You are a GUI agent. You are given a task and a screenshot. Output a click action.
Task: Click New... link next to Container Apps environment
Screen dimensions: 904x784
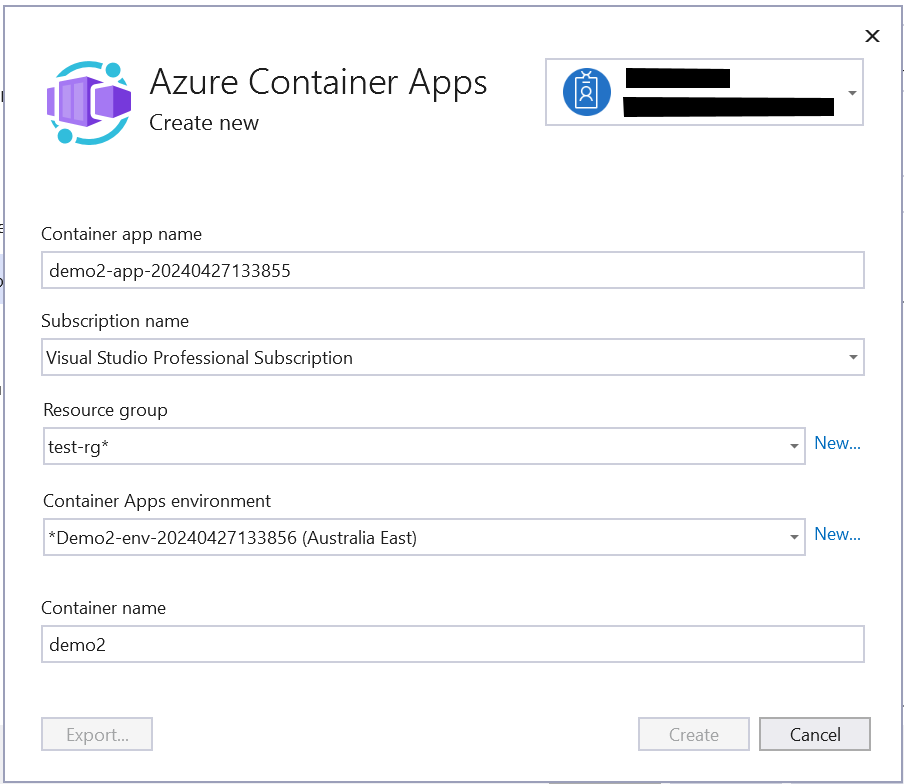tap(837, 534)
